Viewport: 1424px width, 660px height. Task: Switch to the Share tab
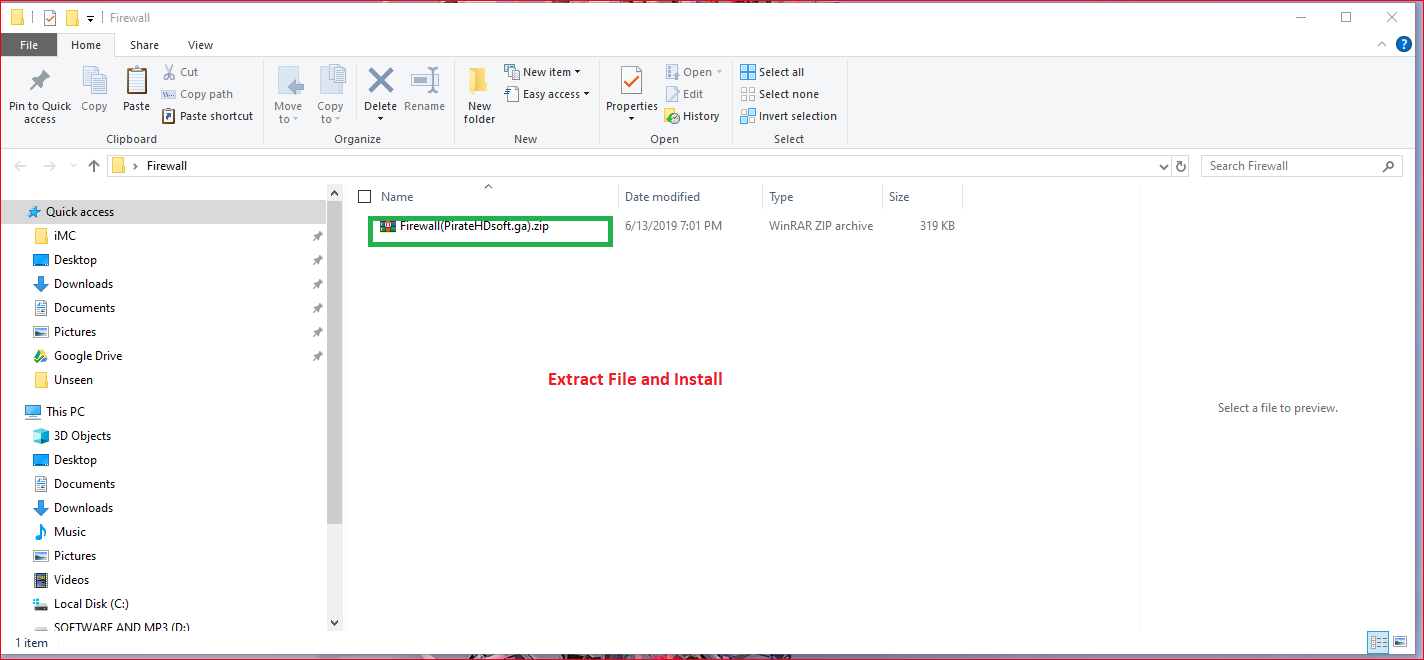(144, 45)
